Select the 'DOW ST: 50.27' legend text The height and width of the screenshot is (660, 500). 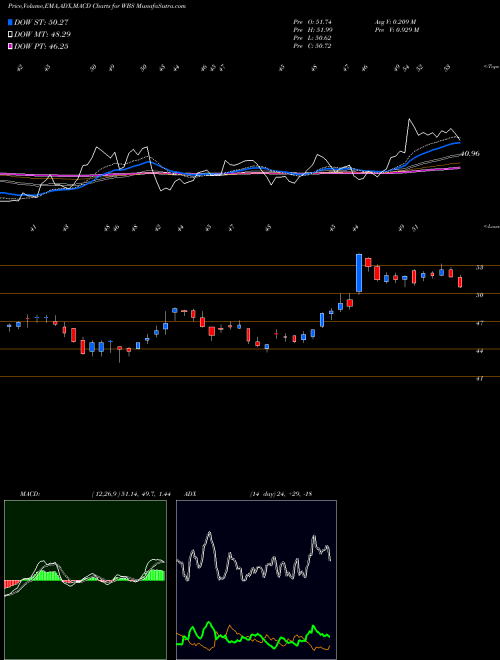click(x=41, y=22)
